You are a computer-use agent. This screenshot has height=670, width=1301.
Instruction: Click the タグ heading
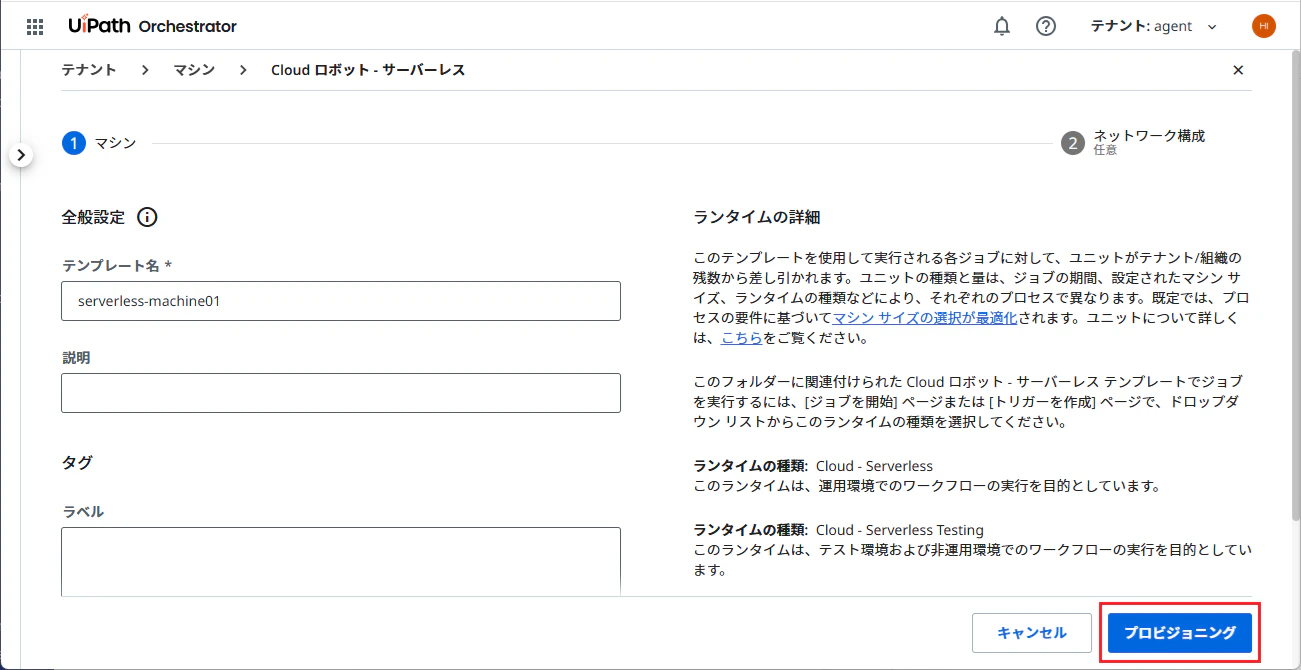[x=77, y=462]
